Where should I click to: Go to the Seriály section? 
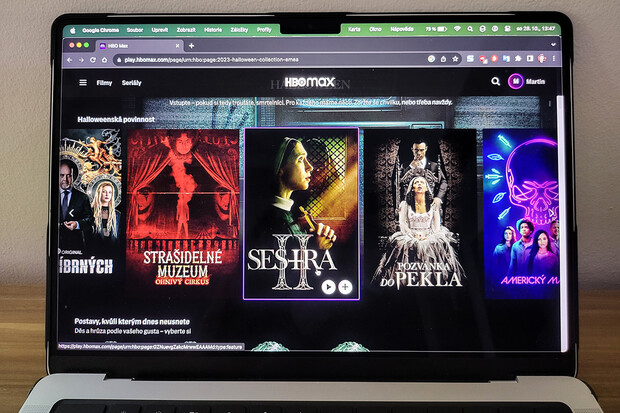point(132,83)
